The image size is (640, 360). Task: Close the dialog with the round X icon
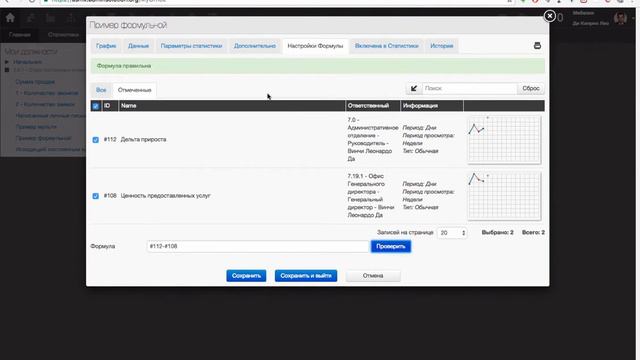[x=549, y=16]
